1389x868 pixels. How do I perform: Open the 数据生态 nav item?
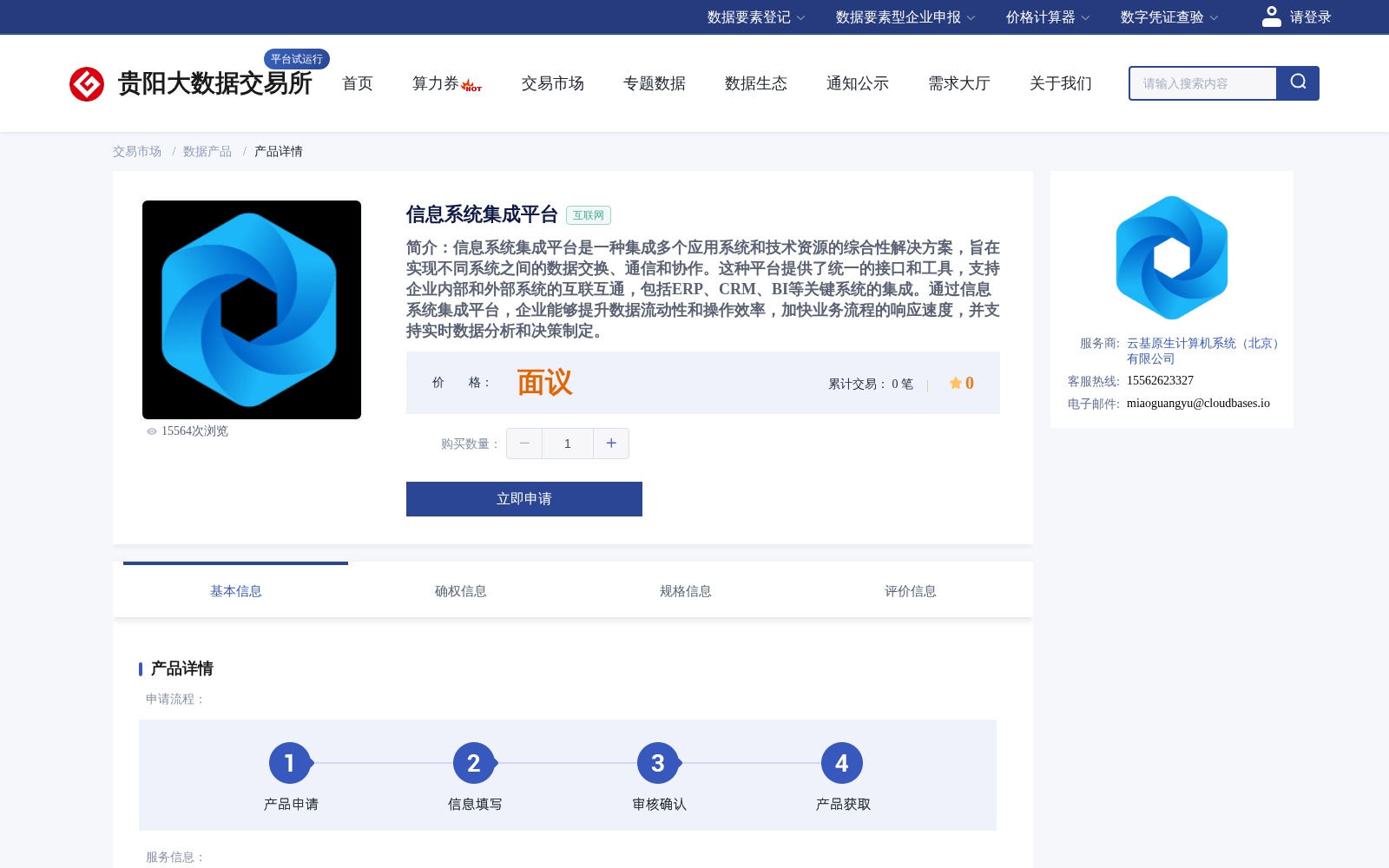756,83
